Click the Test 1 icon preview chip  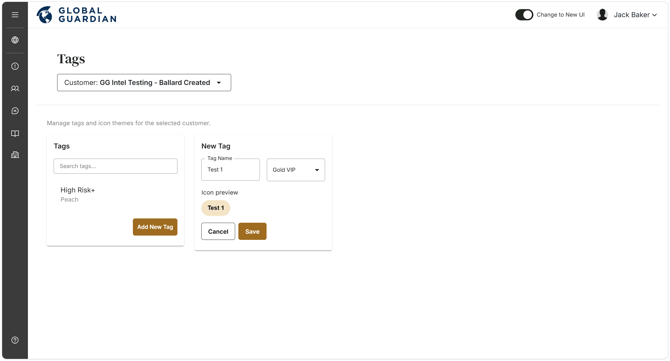pyautogui.click(x=216, y=208)
